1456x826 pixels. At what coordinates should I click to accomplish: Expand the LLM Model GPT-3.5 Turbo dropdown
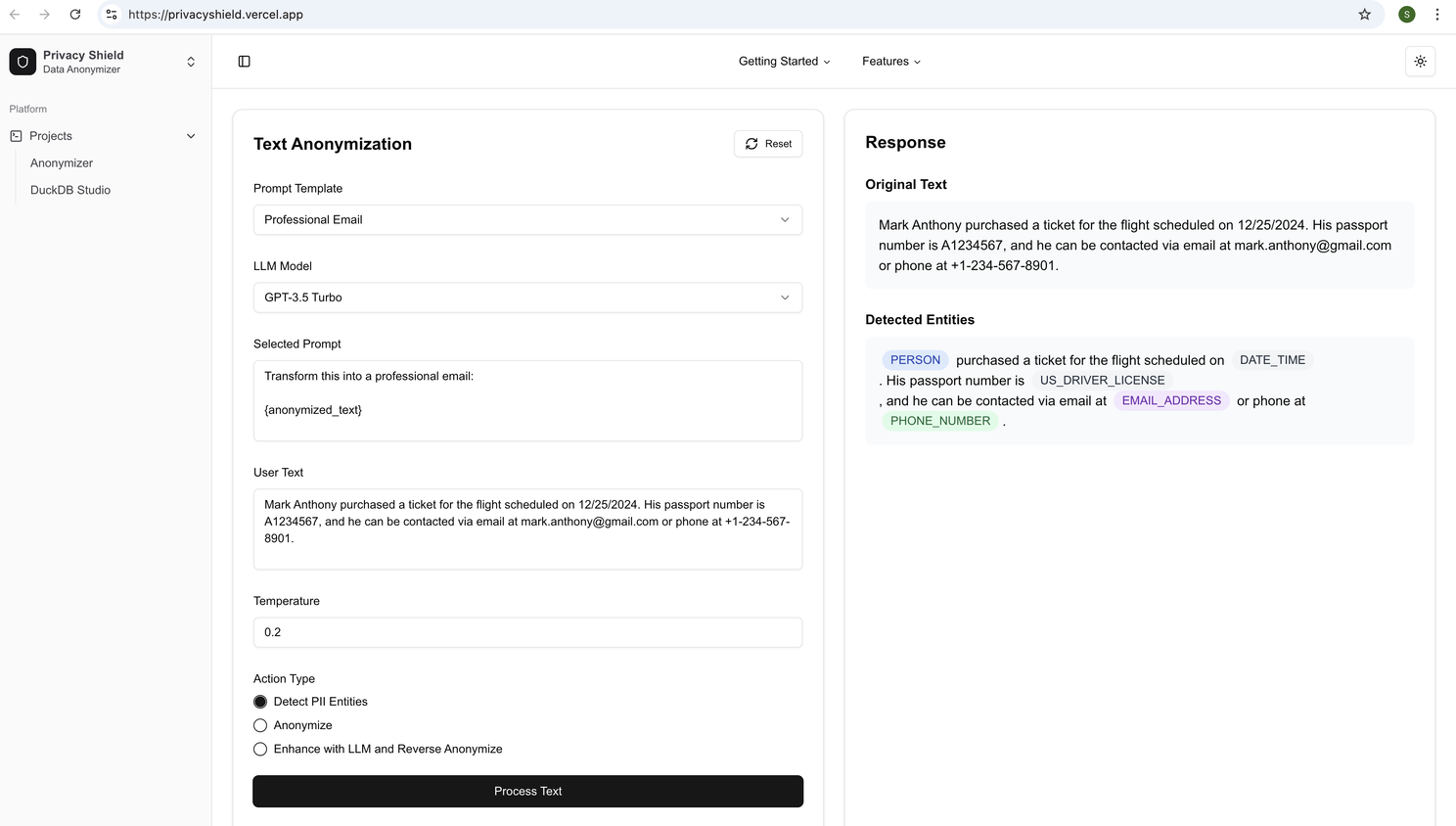pos(527,298)
